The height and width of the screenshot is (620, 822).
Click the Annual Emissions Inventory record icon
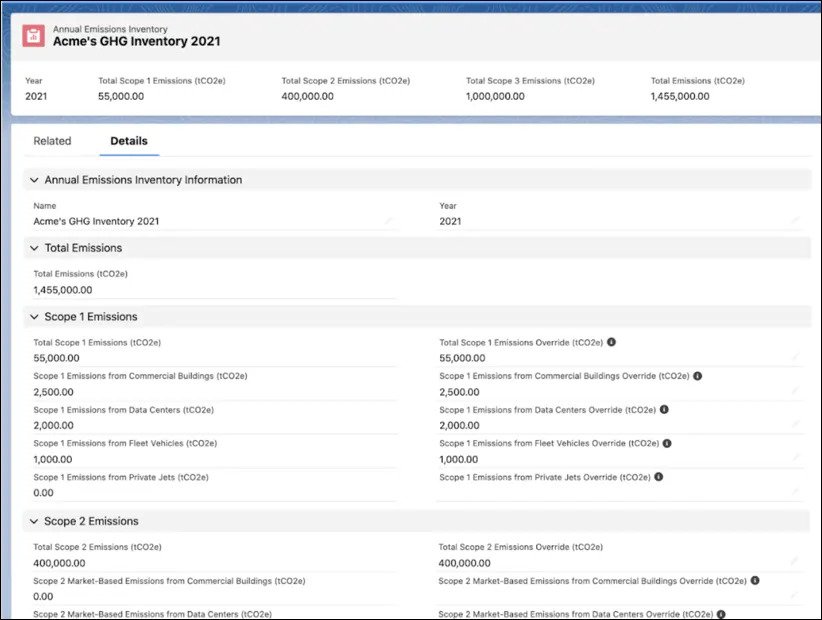tap(34, 36)
